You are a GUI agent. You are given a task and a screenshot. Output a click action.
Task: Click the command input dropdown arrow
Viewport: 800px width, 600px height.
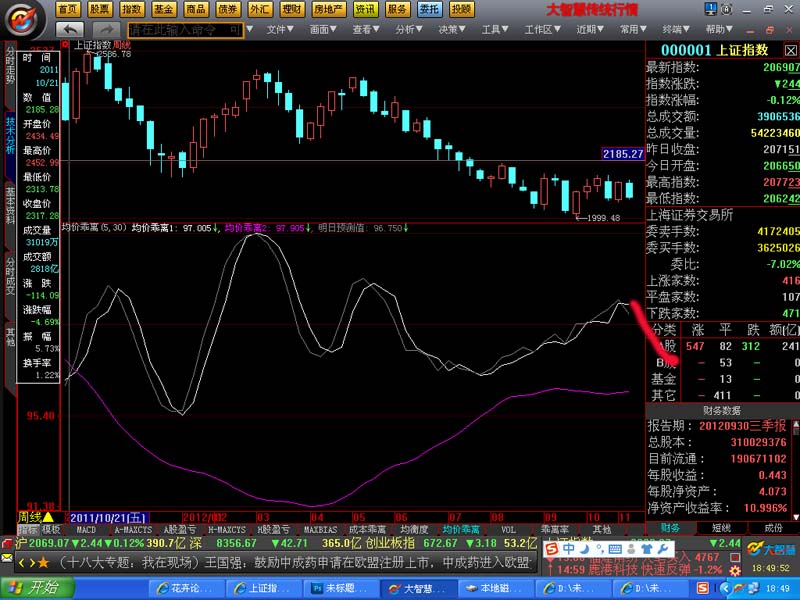[249, 30]
